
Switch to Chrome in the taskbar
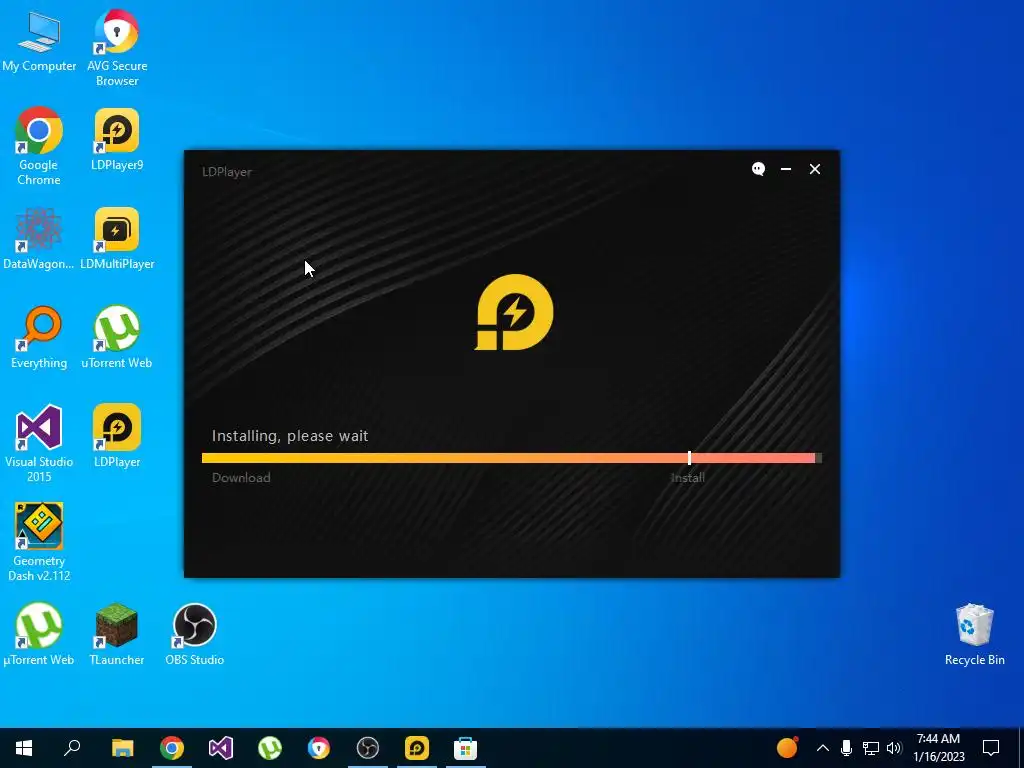[172, 748]
